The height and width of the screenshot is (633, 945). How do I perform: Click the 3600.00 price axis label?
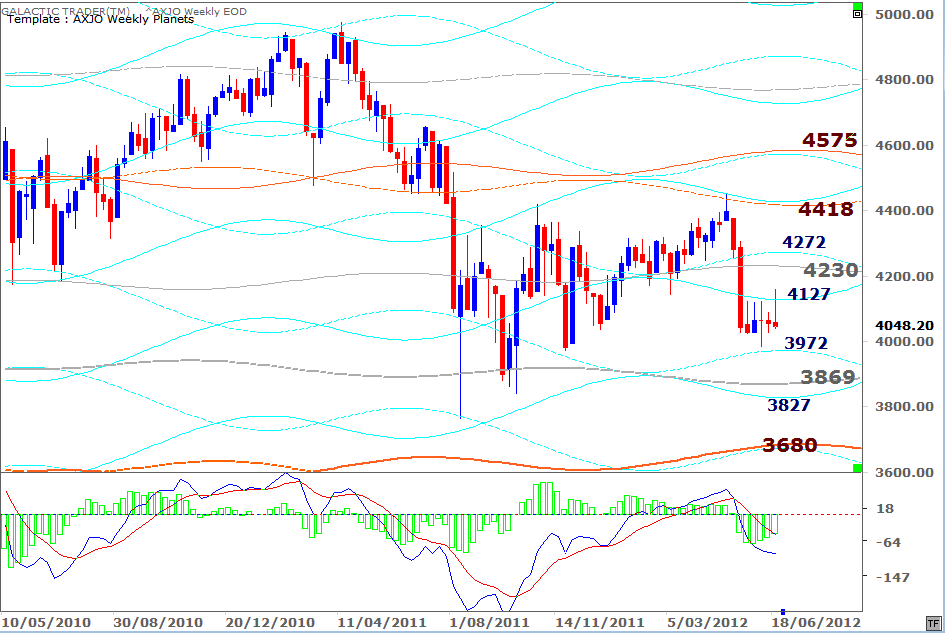pyautogui.click(x=904, y=472)
